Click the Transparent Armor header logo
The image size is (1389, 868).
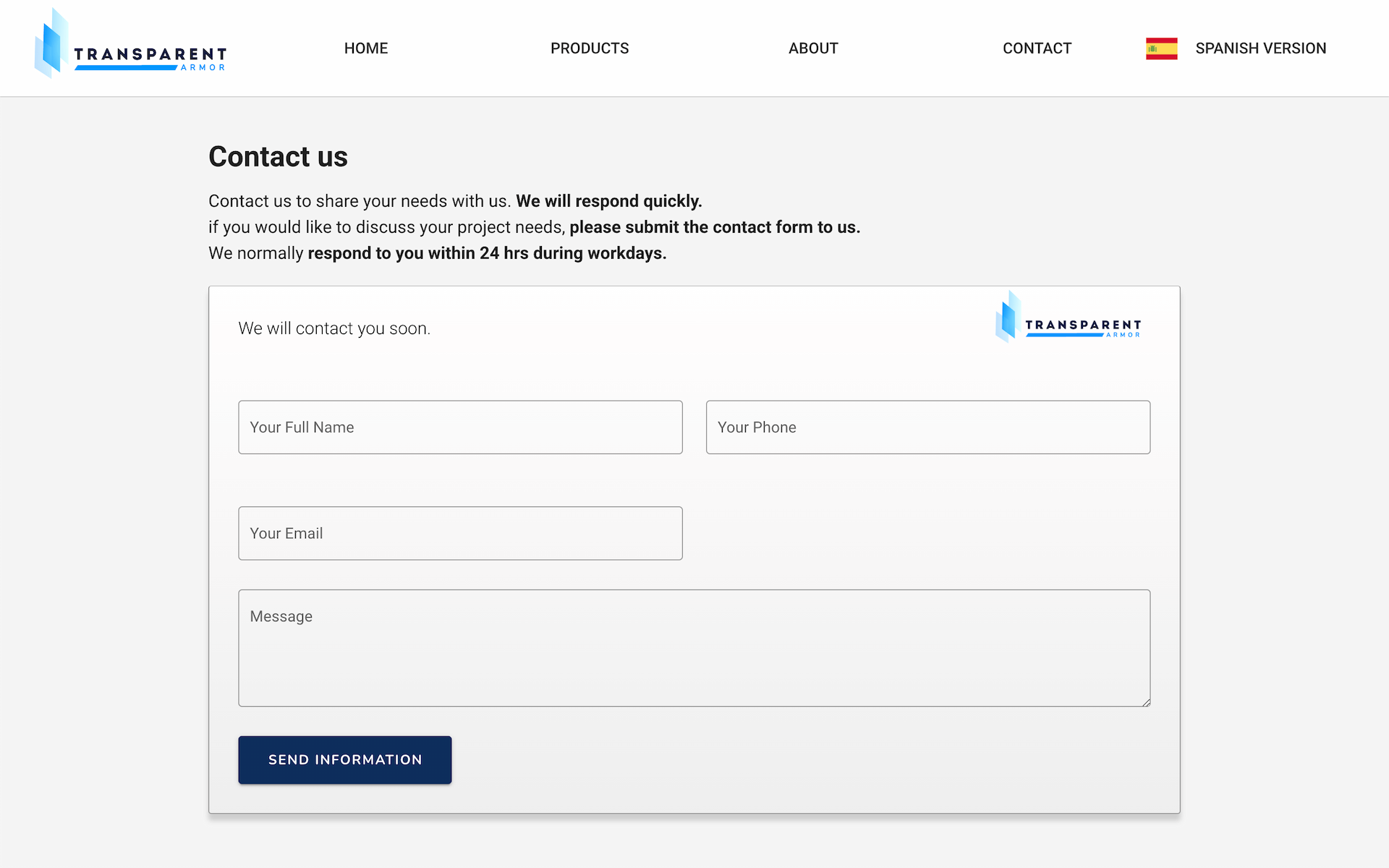pos(130,43)
